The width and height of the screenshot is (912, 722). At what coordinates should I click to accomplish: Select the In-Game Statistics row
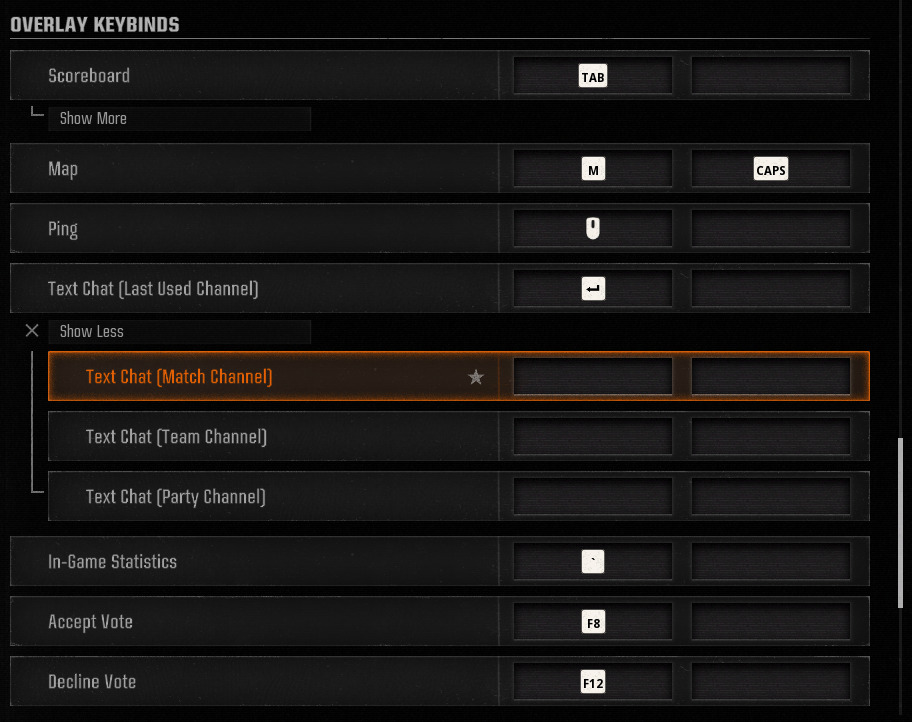[250, 561]
